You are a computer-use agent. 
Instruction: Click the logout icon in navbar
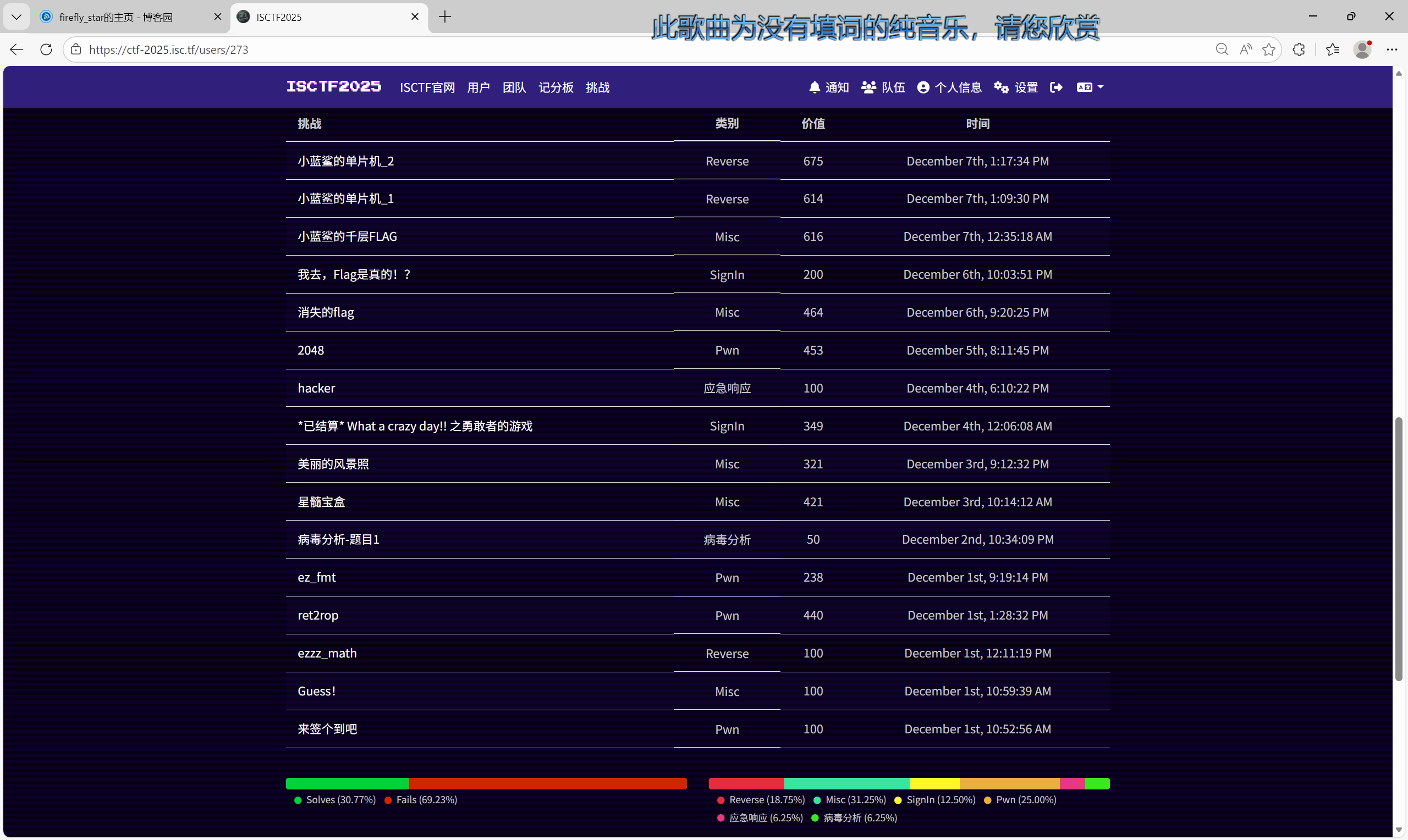pos(1056,87)
